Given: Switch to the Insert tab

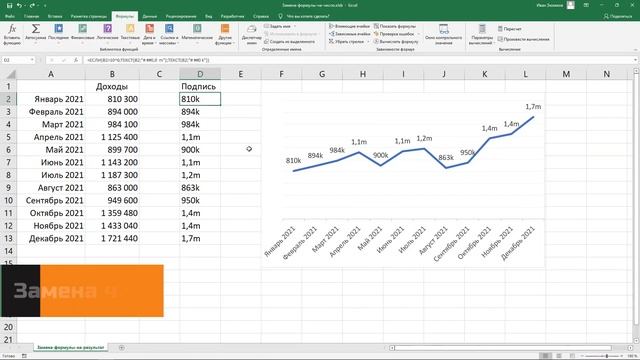Looking at the screenshot, I should click(55, 16).
